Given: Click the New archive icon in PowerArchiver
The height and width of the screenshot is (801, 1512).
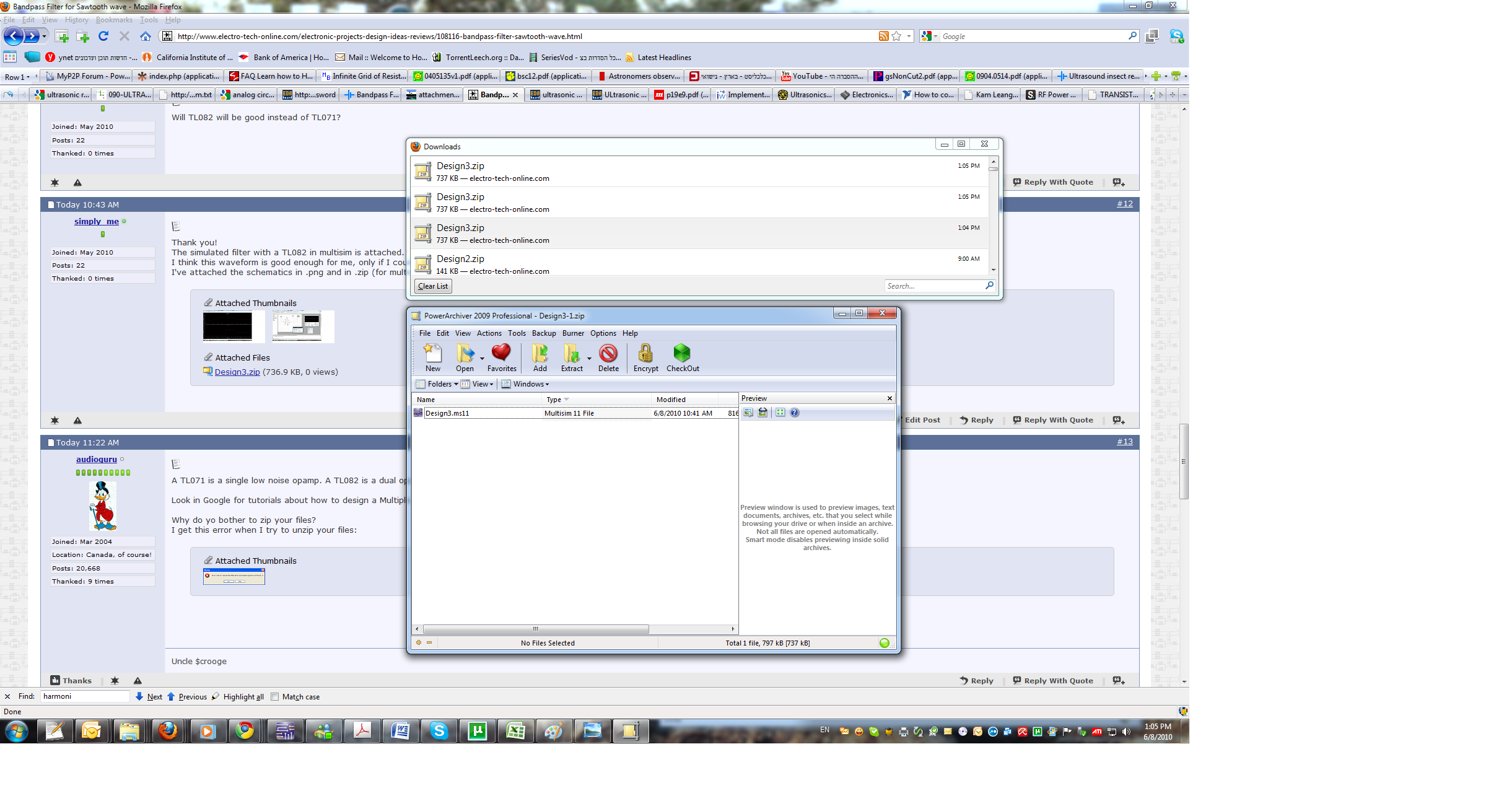Looking at the screenshot, I should click(x=432, y=358).
